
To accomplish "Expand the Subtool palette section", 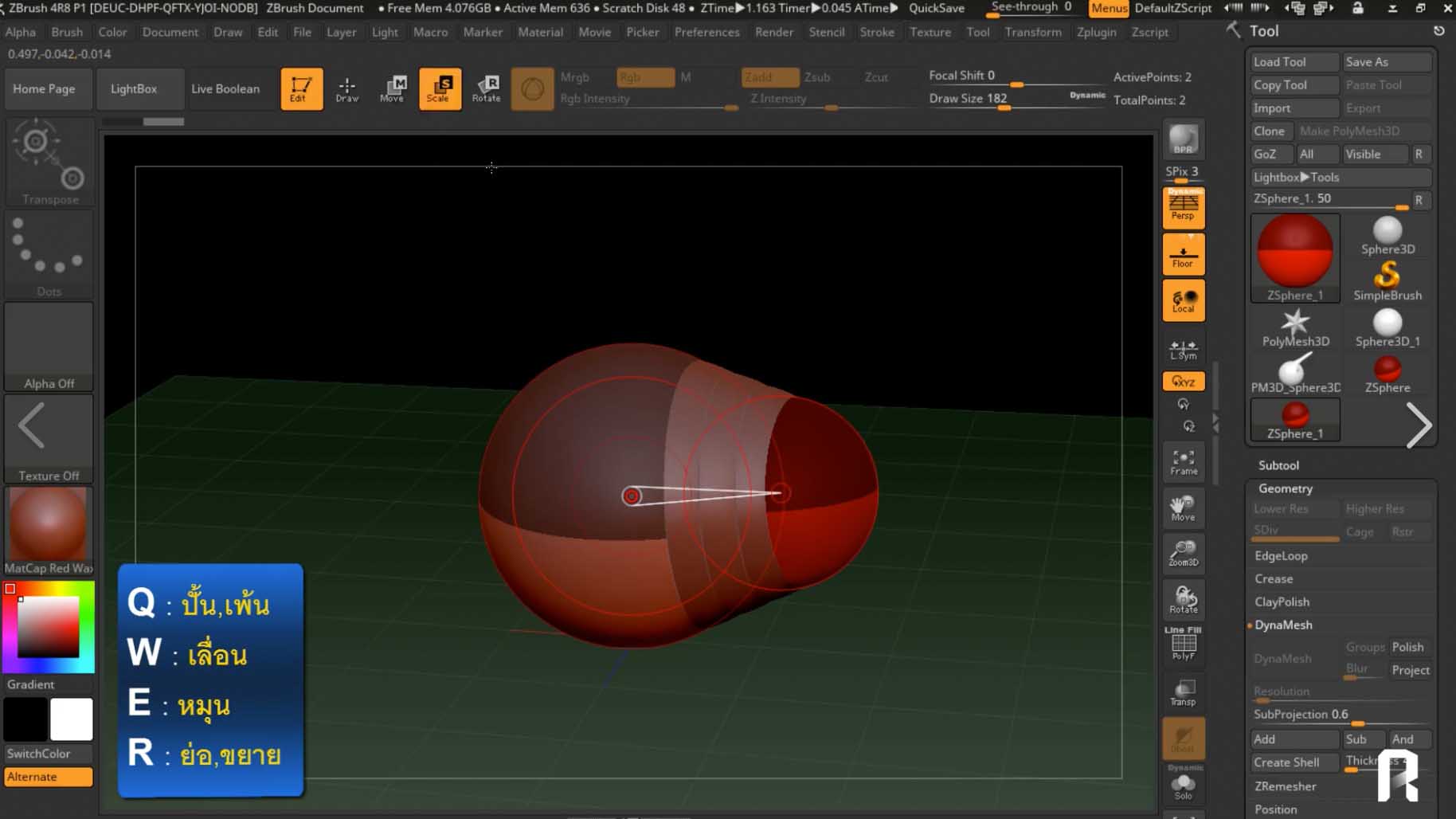I will (1278, 465).
